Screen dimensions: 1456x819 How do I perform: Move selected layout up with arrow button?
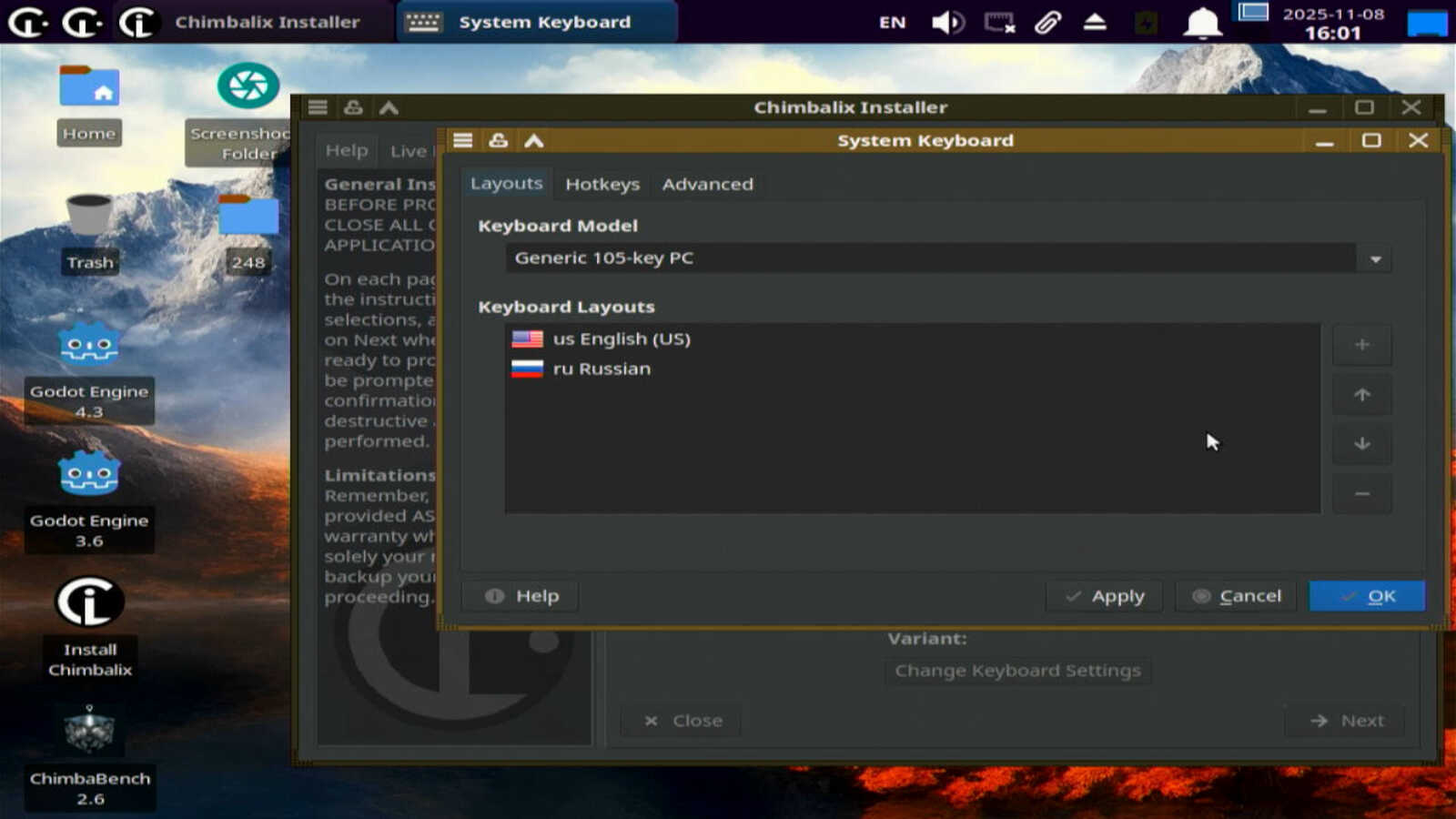1362,394
